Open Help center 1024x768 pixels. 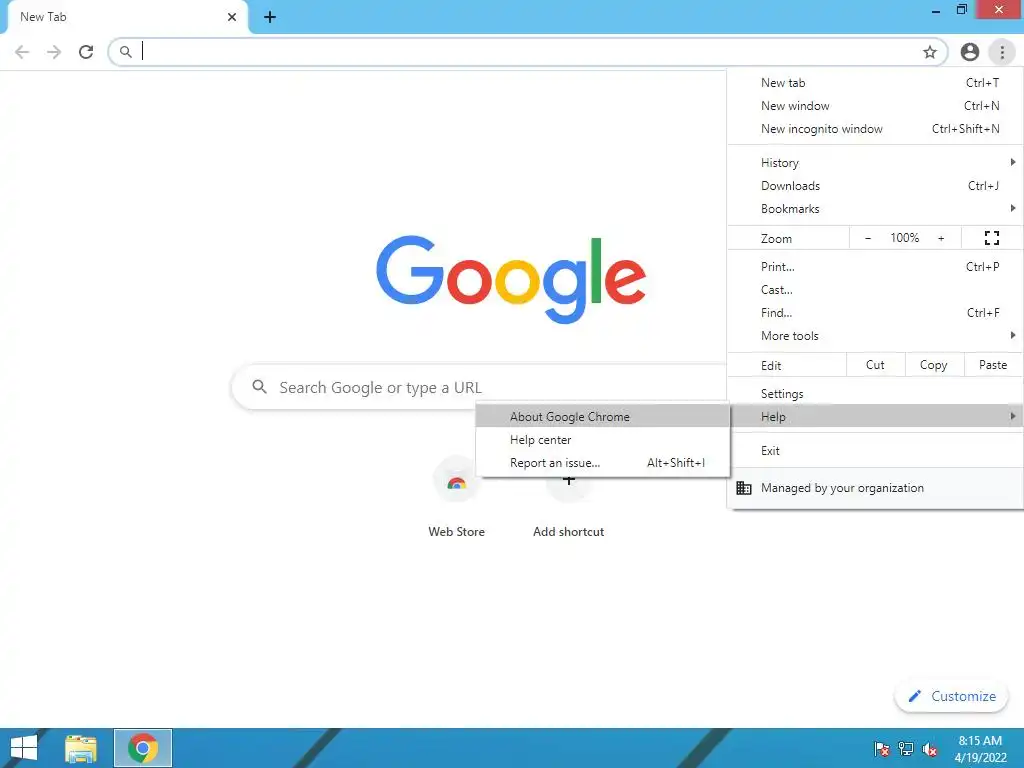[602, 440]
